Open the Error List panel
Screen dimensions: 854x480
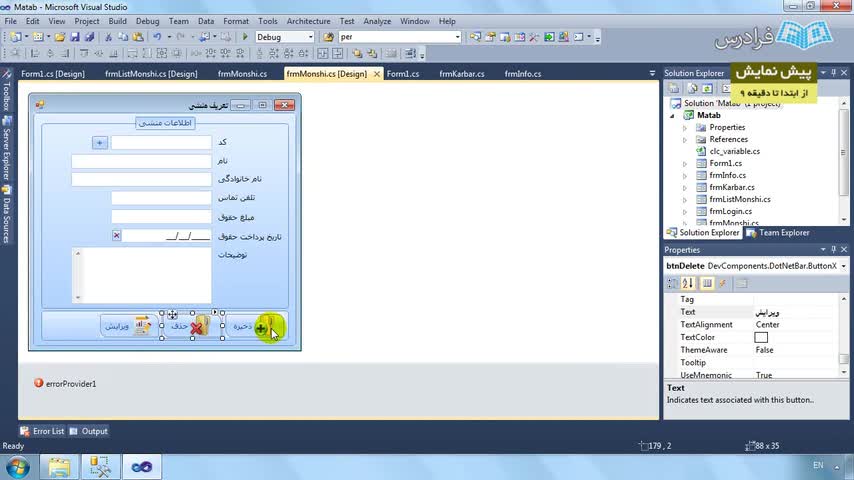click(42, 431)
